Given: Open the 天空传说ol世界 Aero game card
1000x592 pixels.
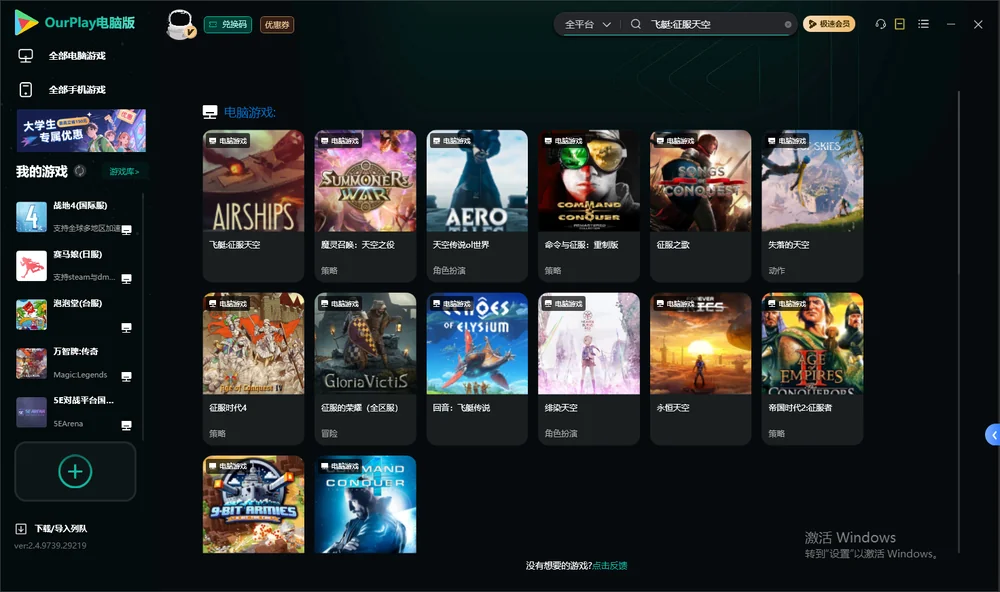Looking at the screenshot, I should (477, 205).
